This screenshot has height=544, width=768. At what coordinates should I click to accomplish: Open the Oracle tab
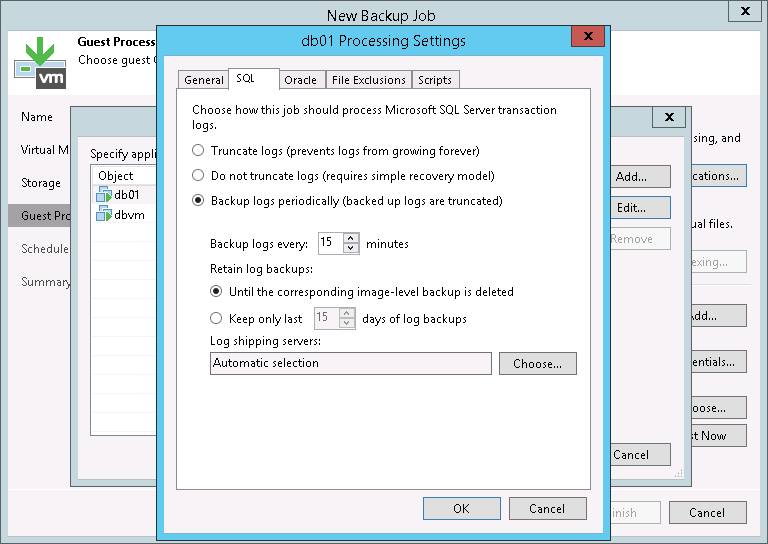click(x=301, y=80)
